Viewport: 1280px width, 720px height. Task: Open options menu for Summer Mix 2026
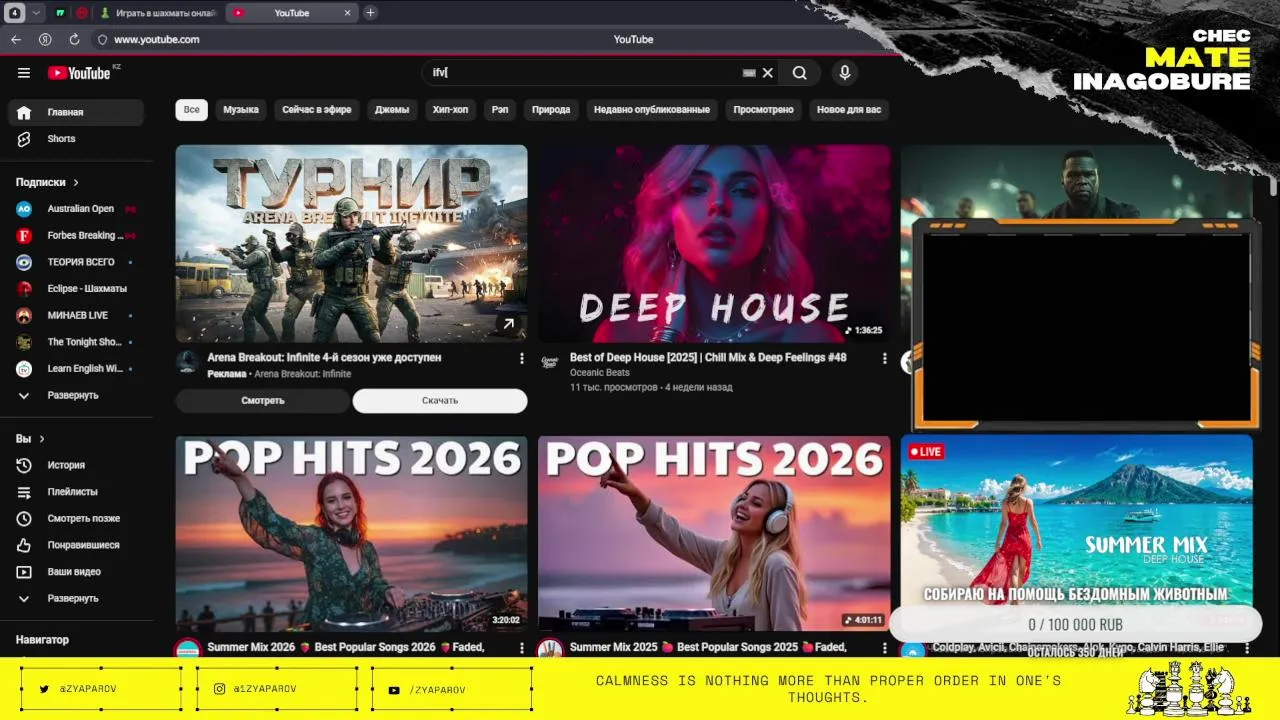[521, 648]
